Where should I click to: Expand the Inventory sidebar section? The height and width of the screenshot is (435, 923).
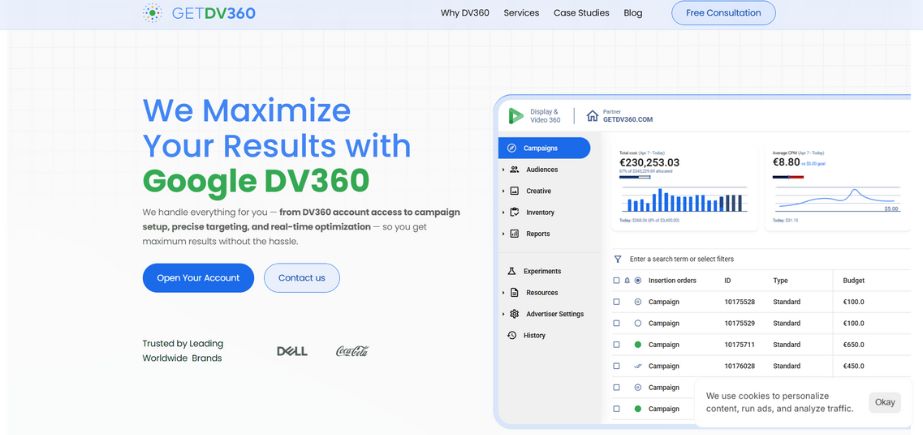503,212
